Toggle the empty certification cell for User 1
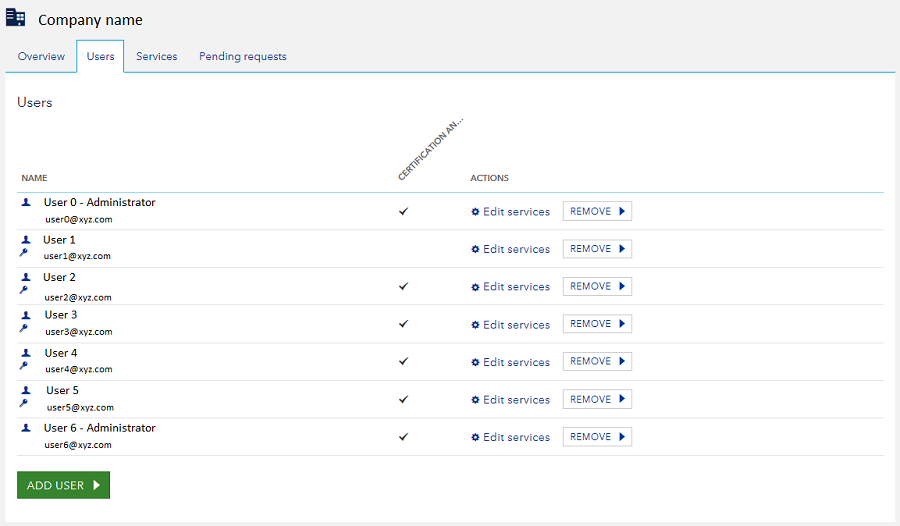Viewport: 900px width, 526px height. (x=404, y=249)
